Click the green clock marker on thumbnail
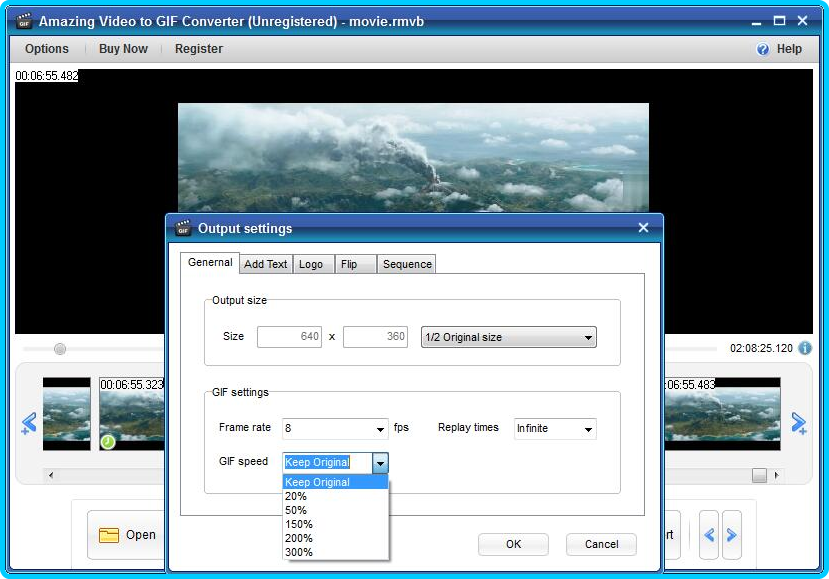The height and width of the screenshot is (579, 829). tap(108, 442)
